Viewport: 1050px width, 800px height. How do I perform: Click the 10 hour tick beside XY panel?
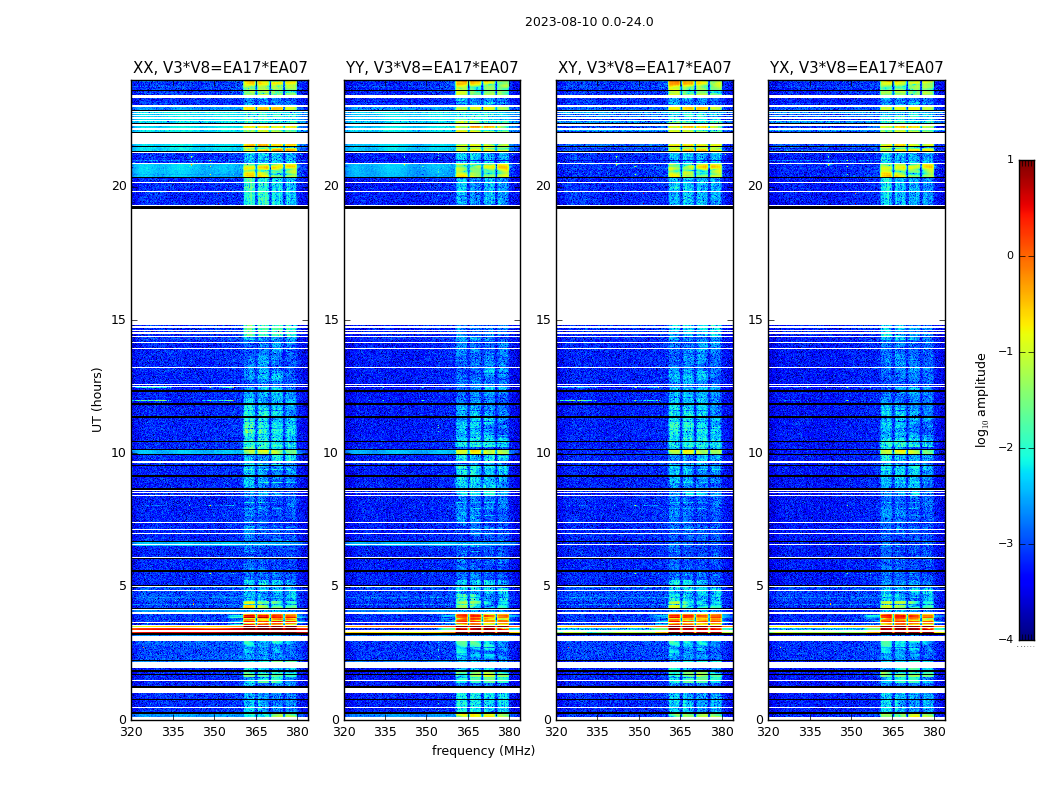(543, 453)
